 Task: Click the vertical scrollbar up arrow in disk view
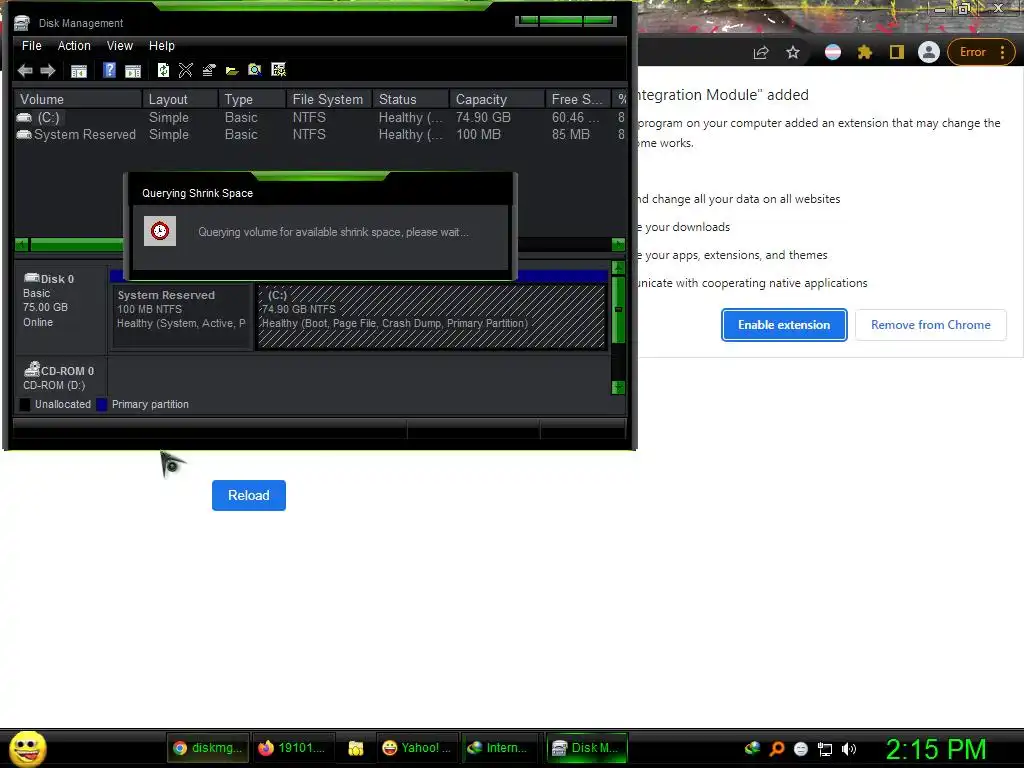pos(618,267)
